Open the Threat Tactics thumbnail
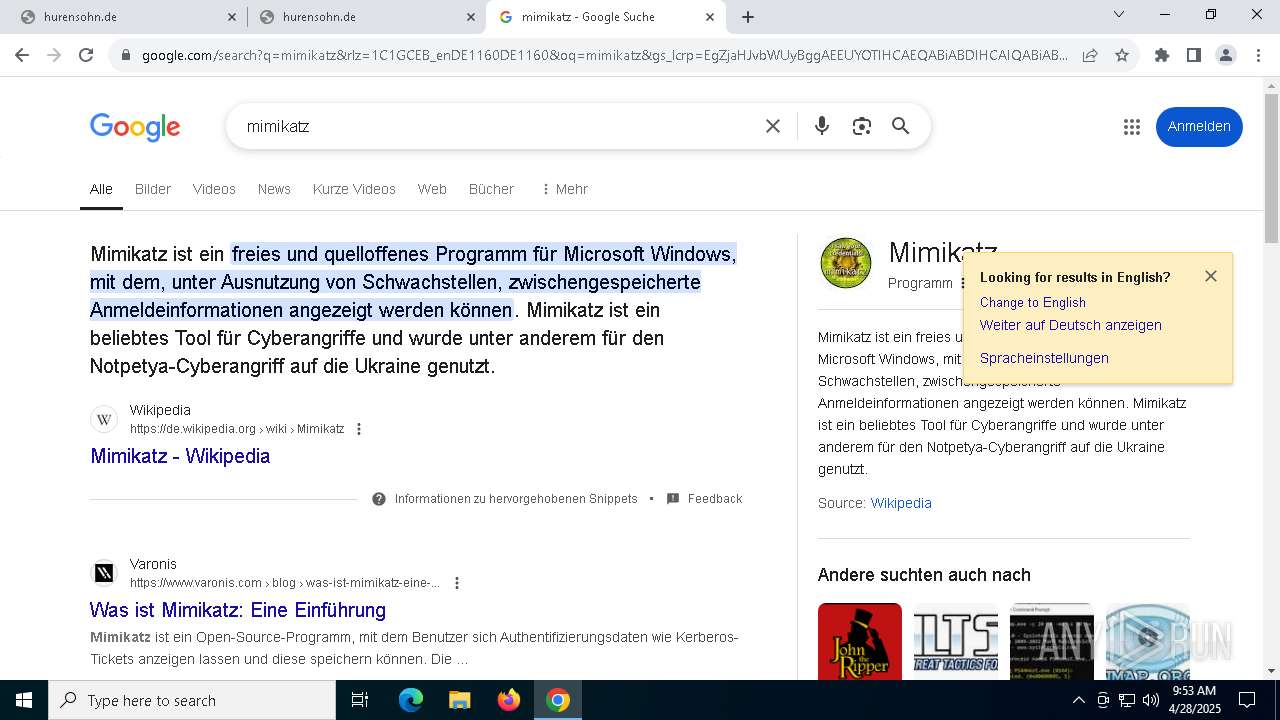 956,641
